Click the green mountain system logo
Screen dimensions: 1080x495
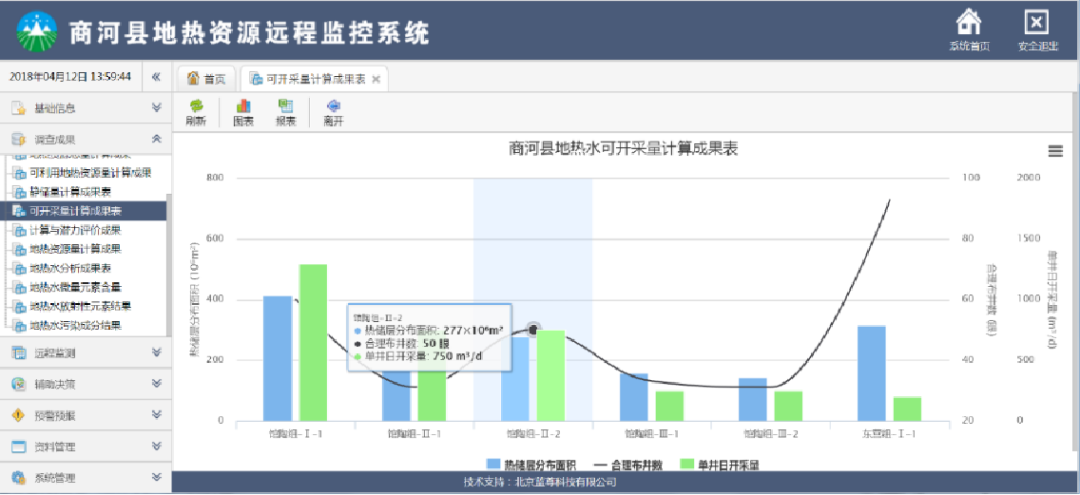click(37, 31)
